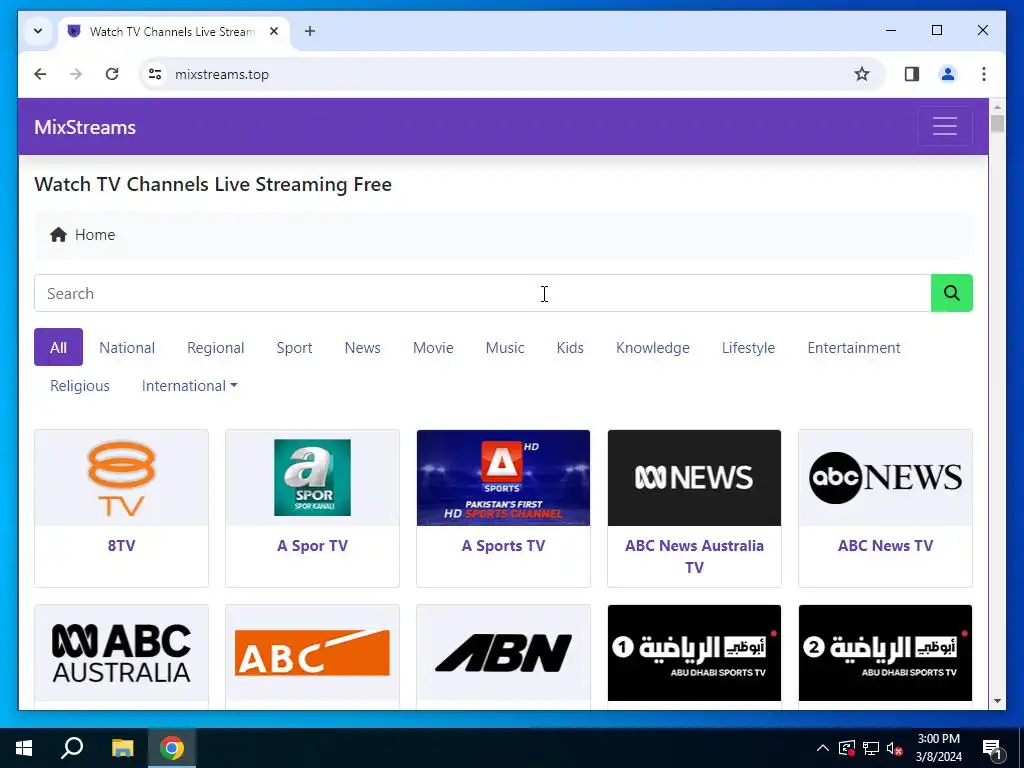The image size is (1024, 768).
Task: Click the page scroll down arrow
Action: (x=997, y=701)
